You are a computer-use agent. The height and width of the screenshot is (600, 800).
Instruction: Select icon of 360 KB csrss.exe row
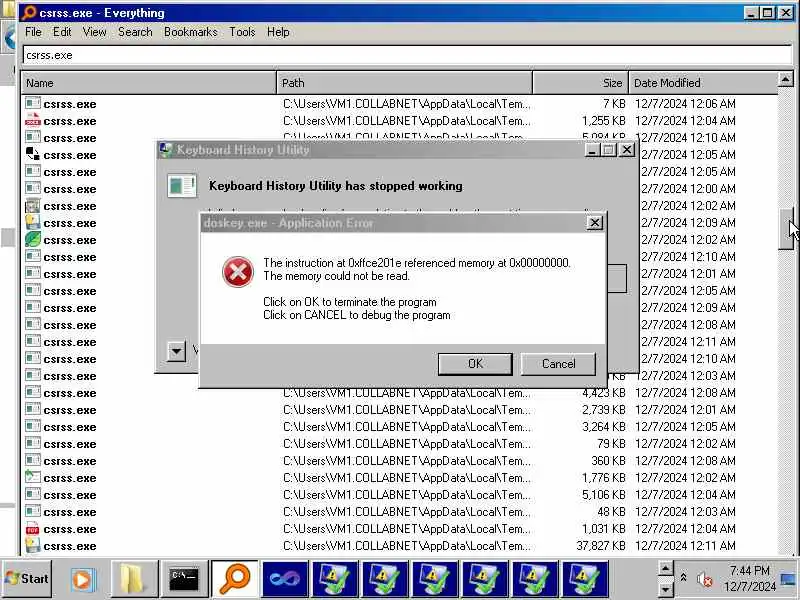pyautogui.click(x=33, y=461)
